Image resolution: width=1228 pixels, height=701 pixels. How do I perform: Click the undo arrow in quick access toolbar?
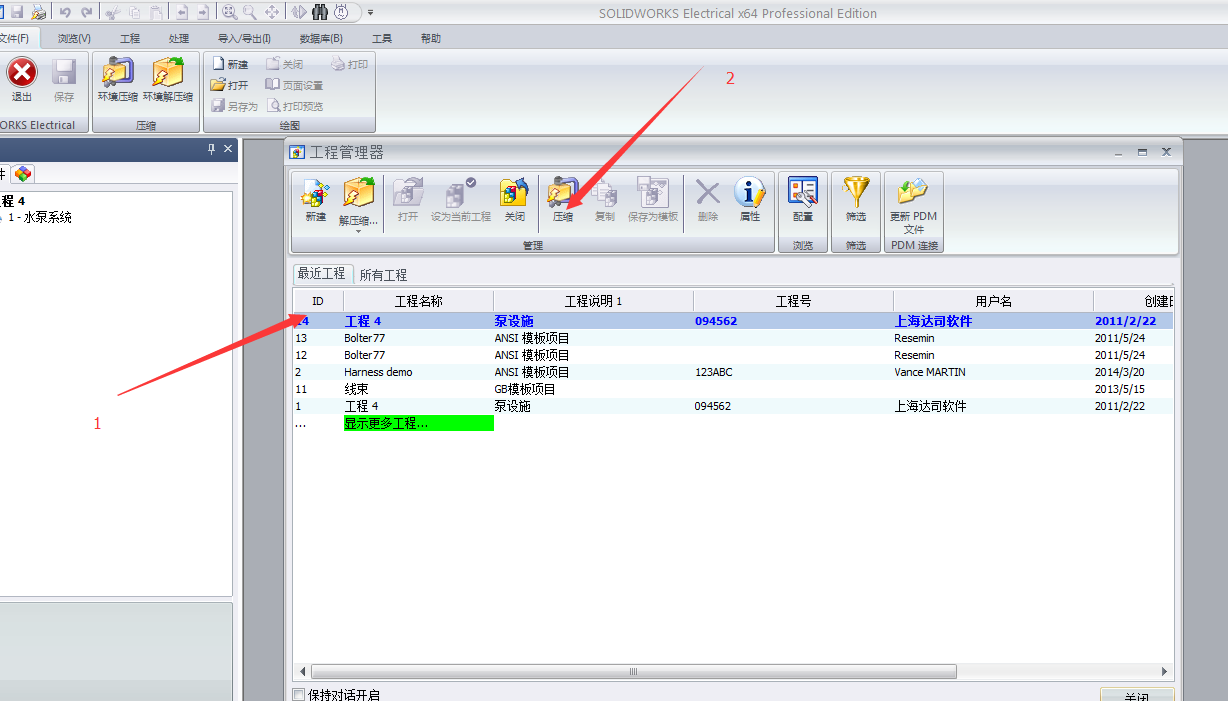click(x=65, y=13)
